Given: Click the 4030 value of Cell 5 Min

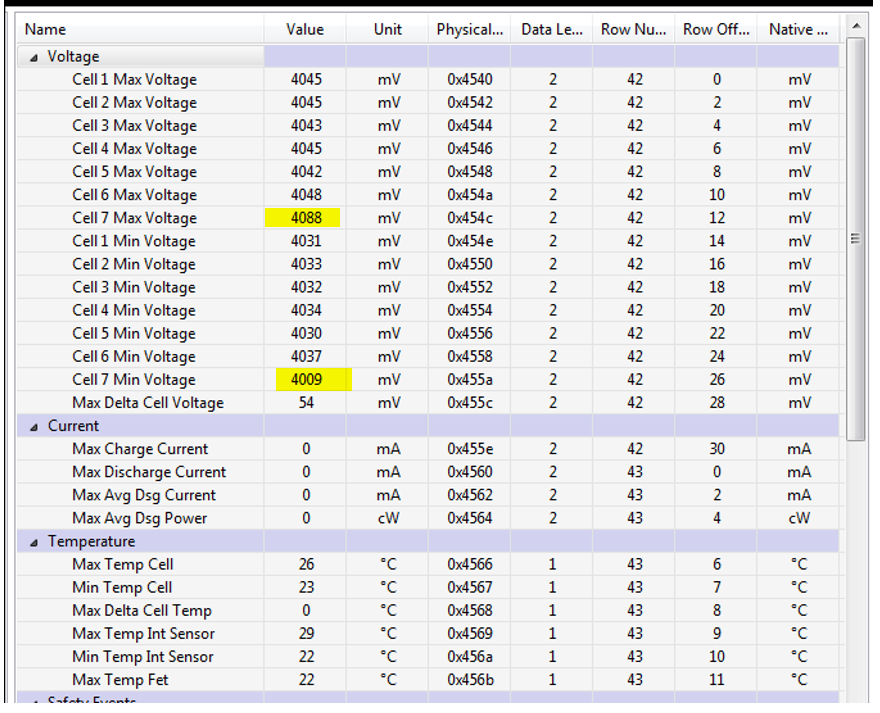Looking at the screenshot, I should [x=306, y=333].
